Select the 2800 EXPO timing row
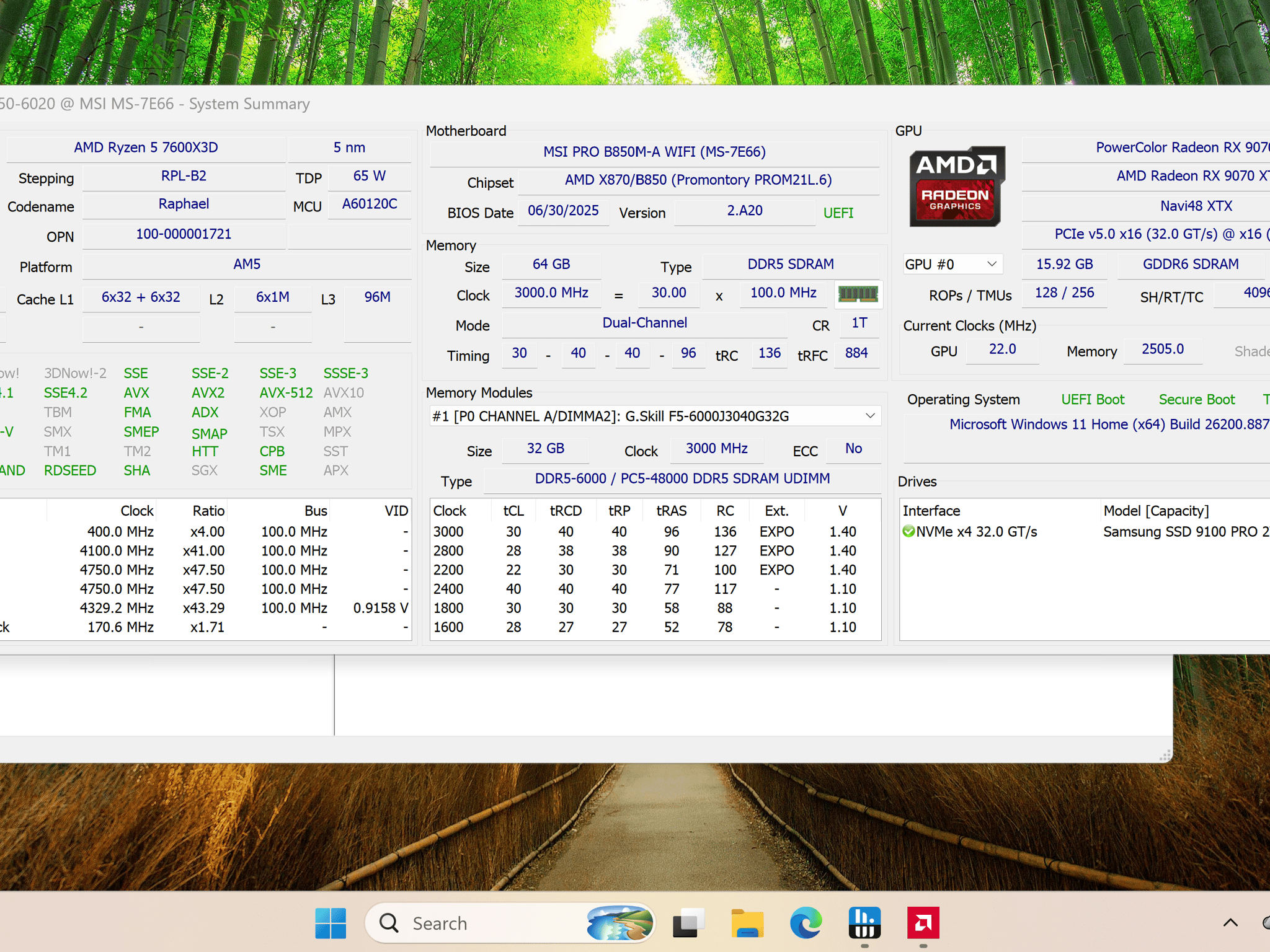 [x=655, y=551]
